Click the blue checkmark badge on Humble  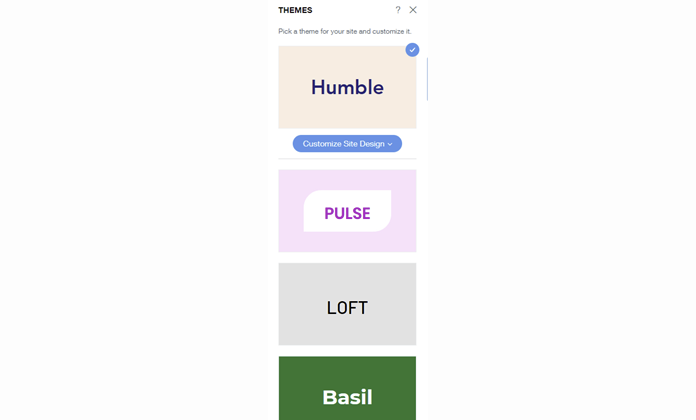click(412, 50)
